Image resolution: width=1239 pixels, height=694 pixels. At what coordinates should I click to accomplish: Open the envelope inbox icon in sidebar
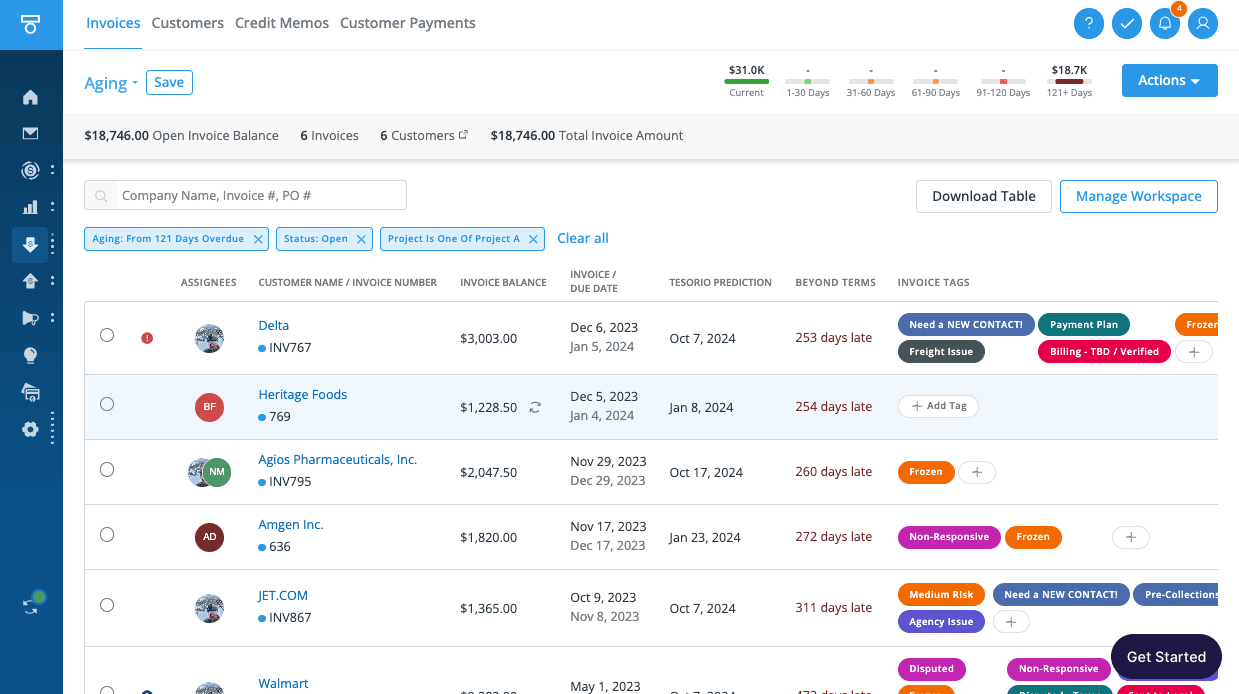pyautogui.click(x=30, y=133)
